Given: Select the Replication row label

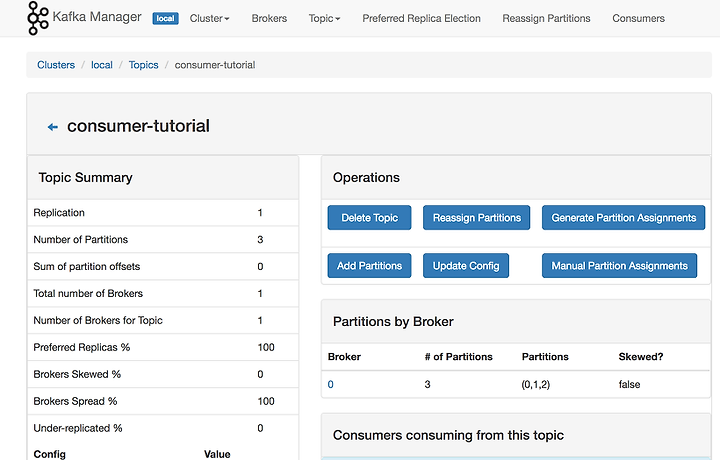Looking at the screenshot, I should click(x=59, y=213).
